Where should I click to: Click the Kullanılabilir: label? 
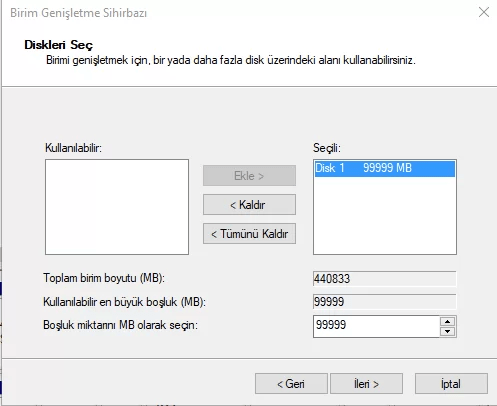[73, 148]
